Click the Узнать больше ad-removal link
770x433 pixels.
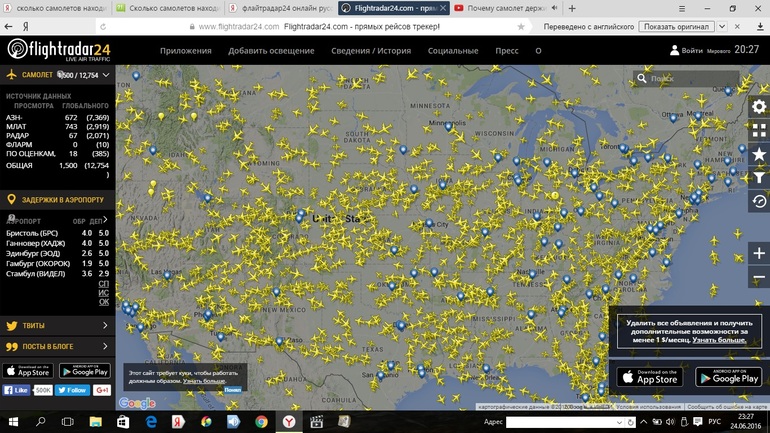click(x=719, y=340)
